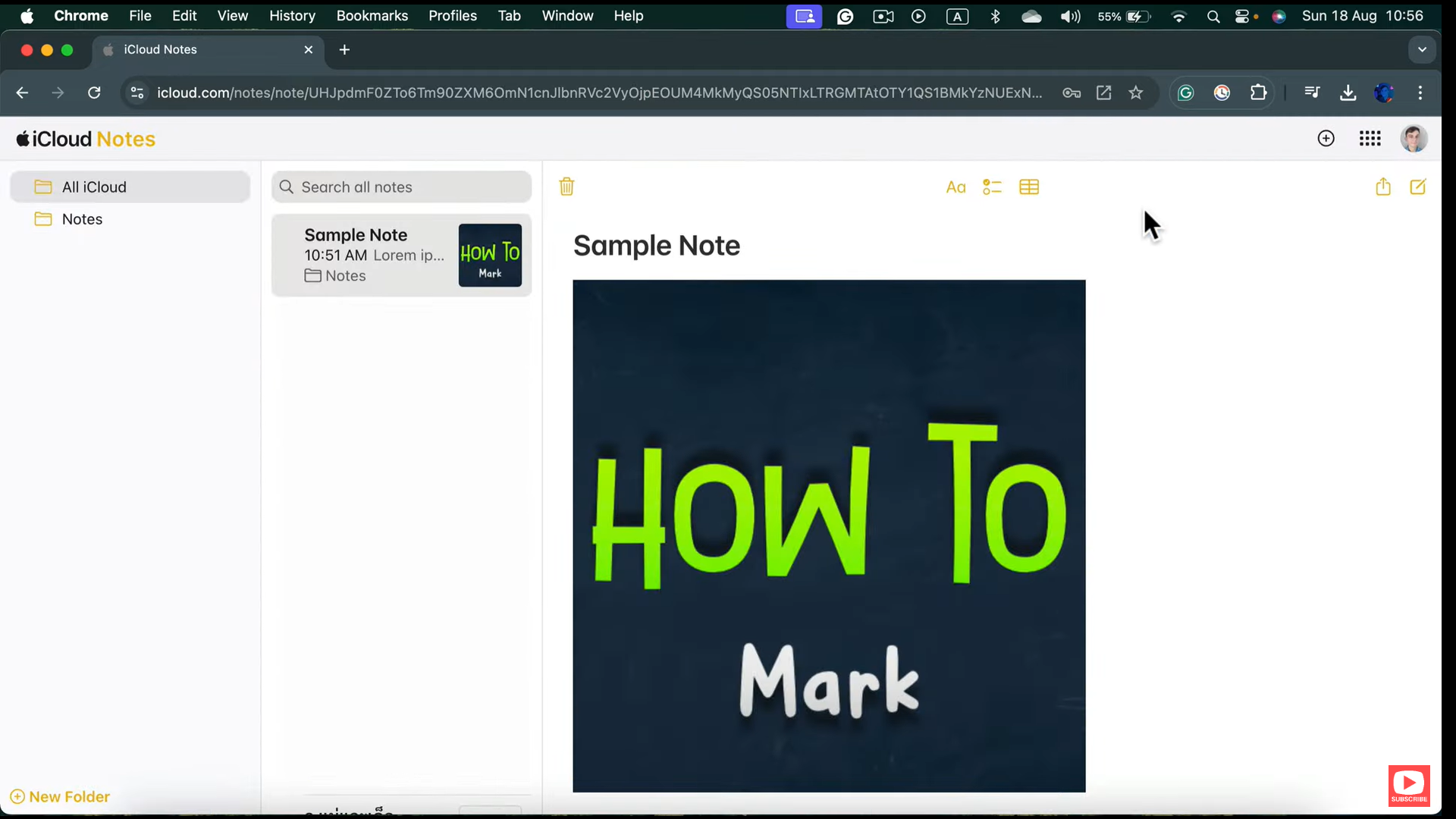Open the Aa text format menu
The height and width of the screenshot is (819, 1456).
(955, 187)
